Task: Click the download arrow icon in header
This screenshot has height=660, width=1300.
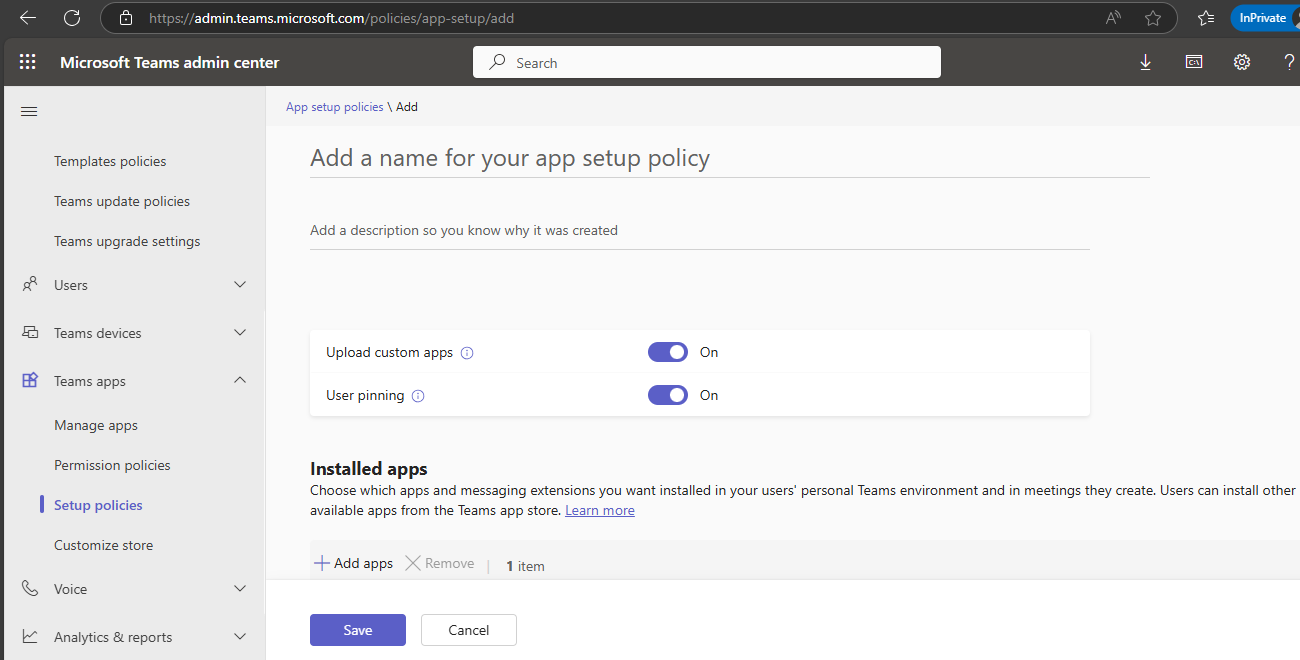Action: [x=1146, y=62]
